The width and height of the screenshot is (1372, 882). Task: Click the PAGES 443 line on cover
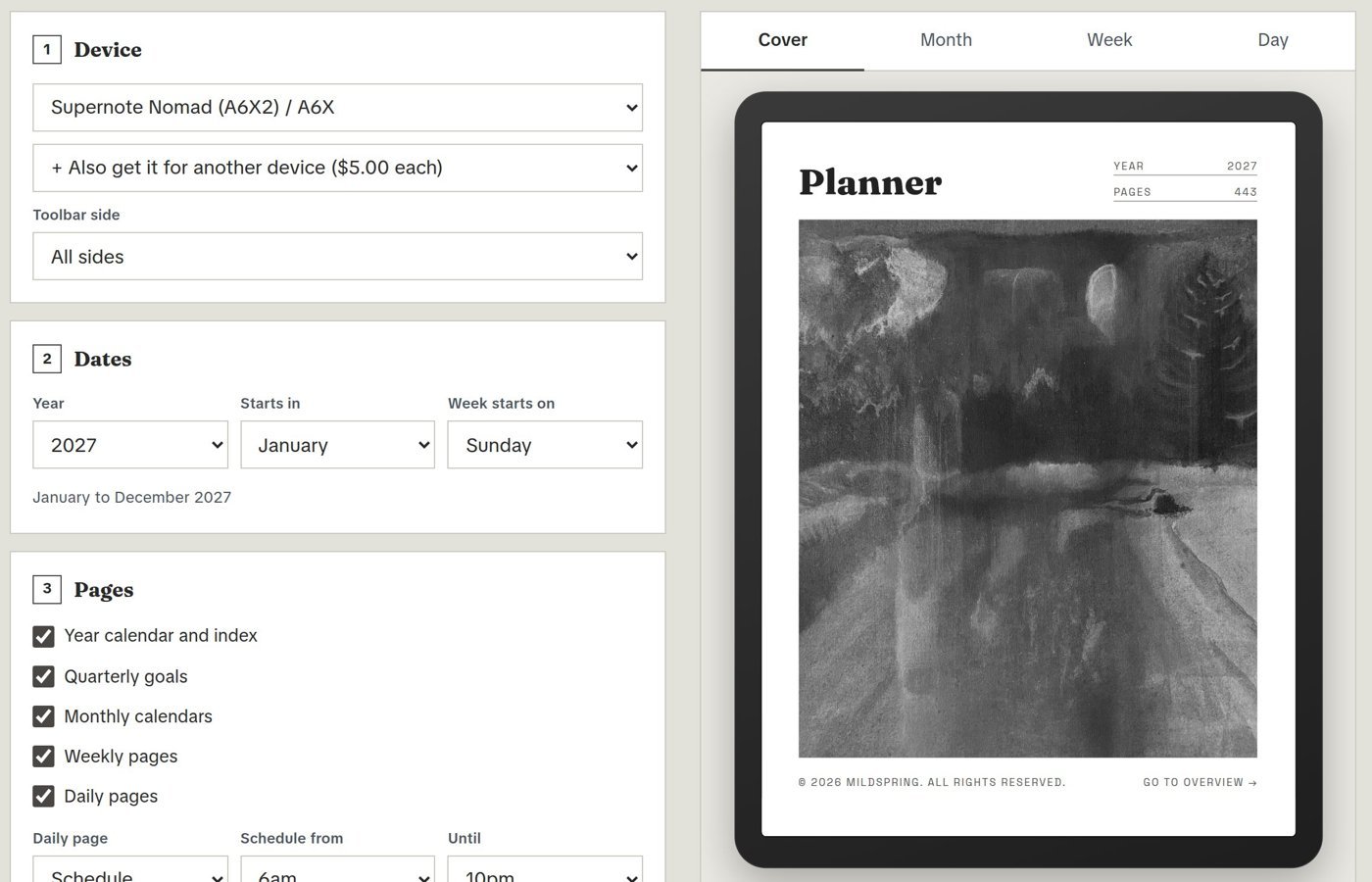[x=1185, y=192]
